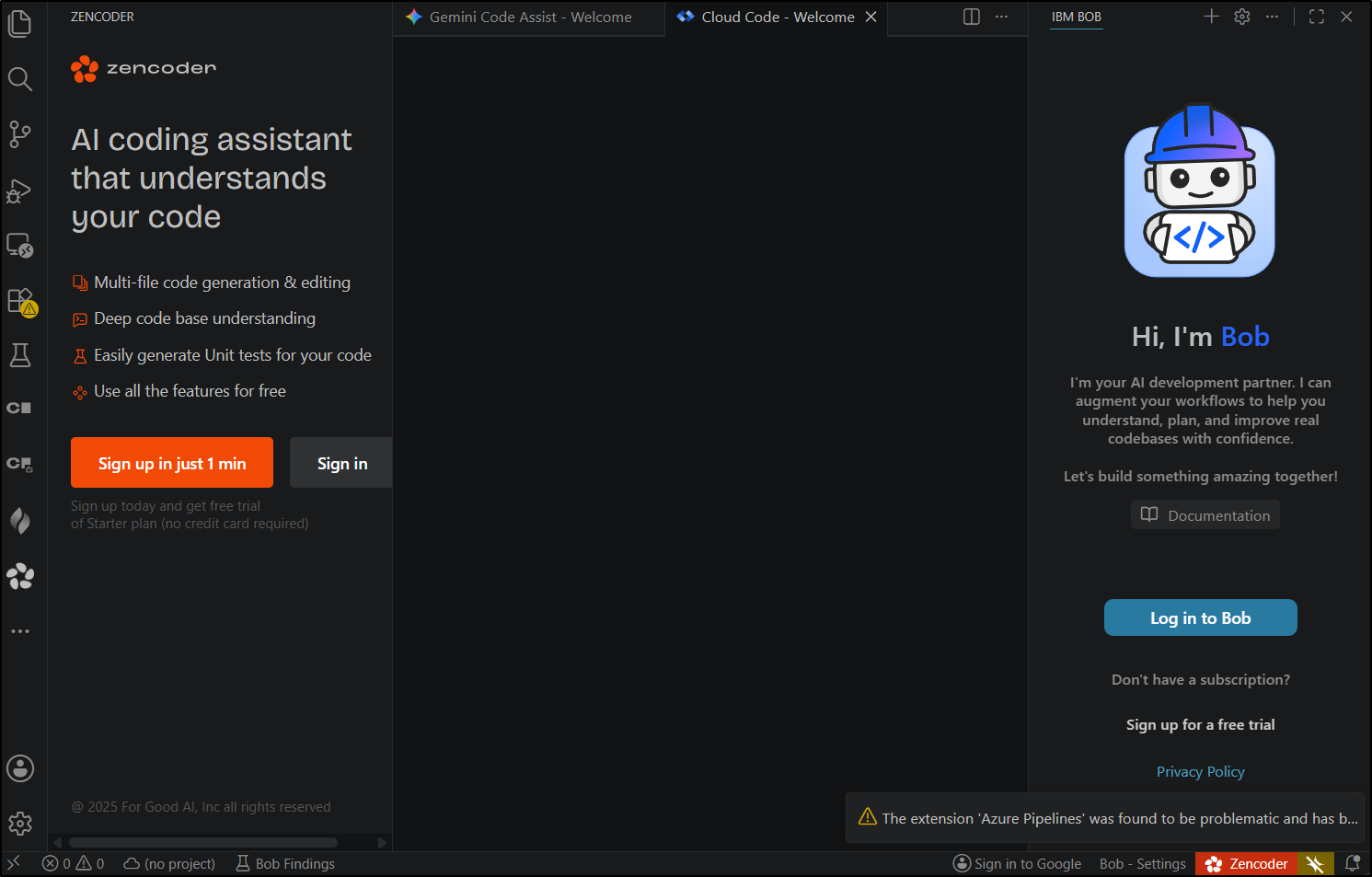The width and height of the screenshot is (1372, 877).
Task: Open errors and warnings count in status bar
Action: coord(74,863)
